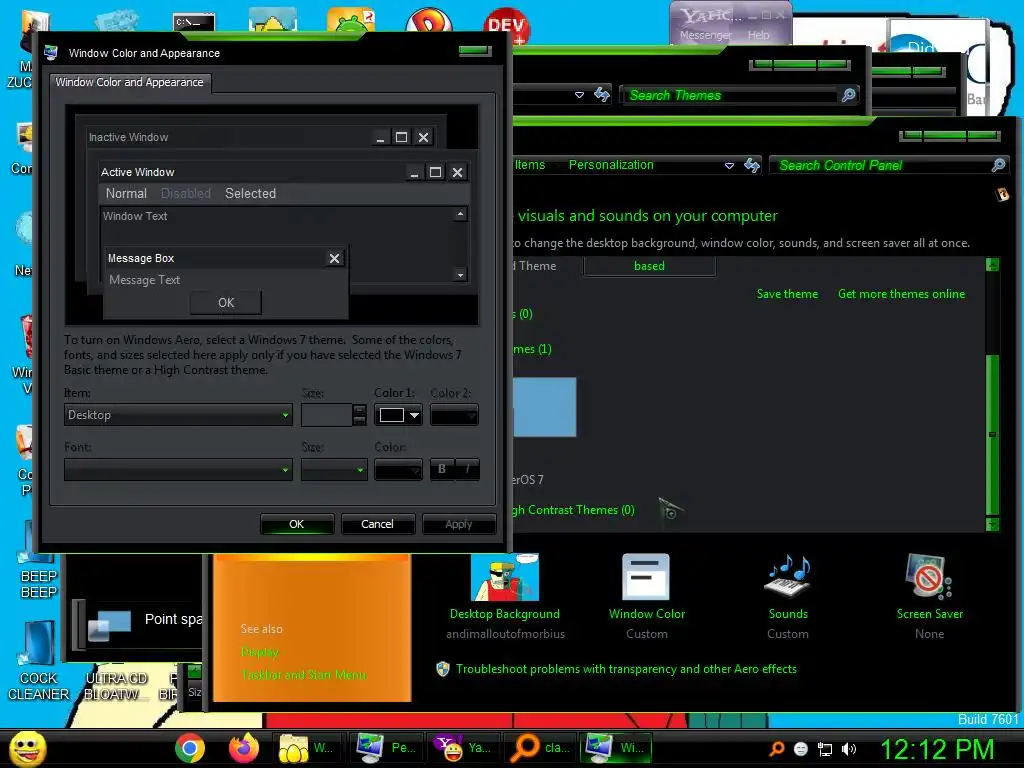Open the Display link under See also

click(259, 652)
